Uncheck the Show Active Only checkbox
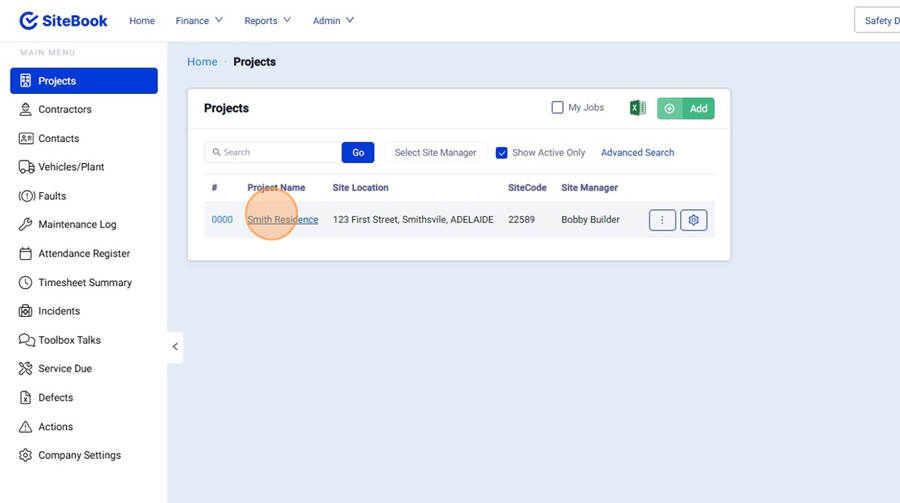This screenshot has height=503, width=900. point(502,153)
